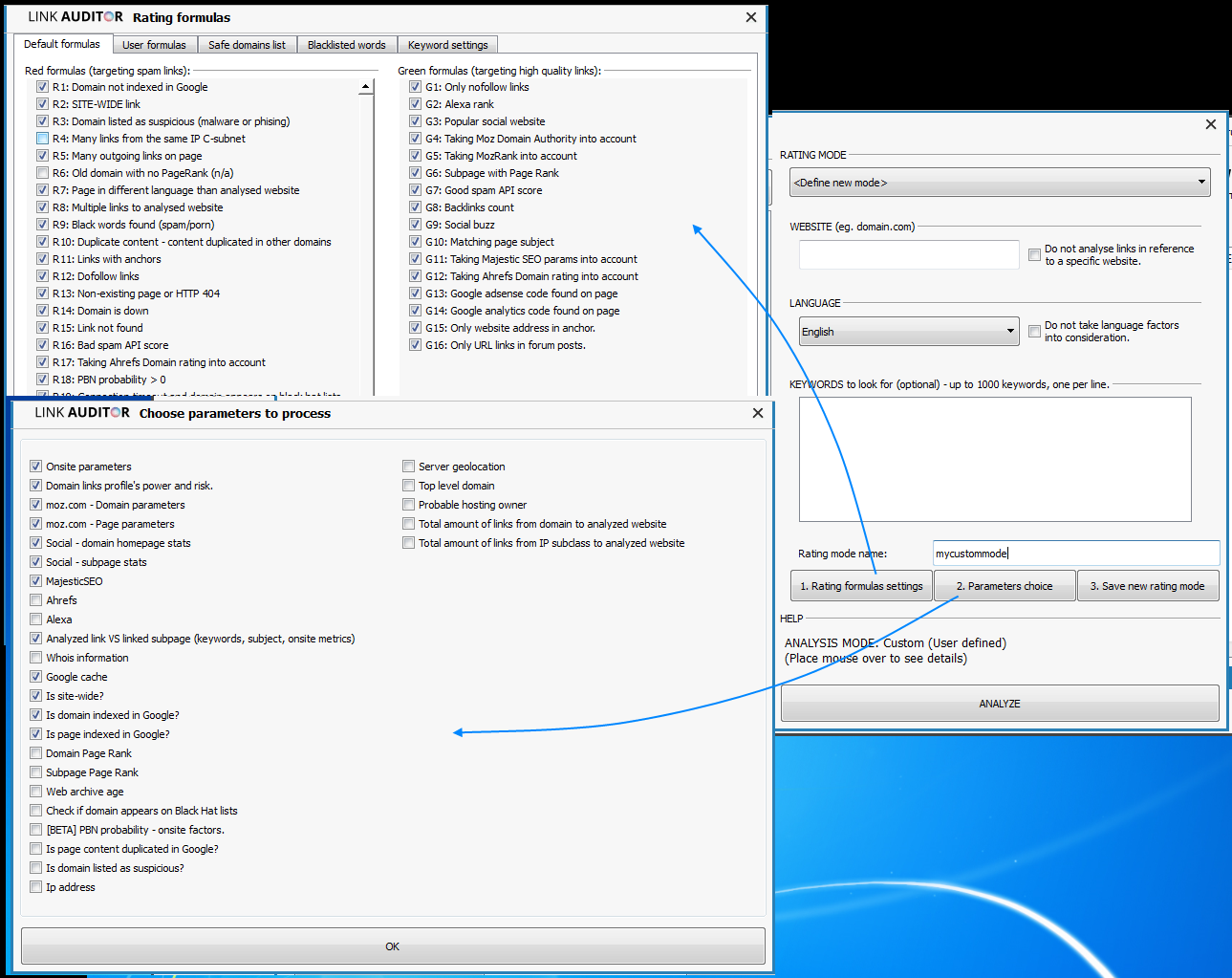Click the Rating mode name field
The width and height of the screenshot is (1232, 978).
tap(1076, 554)
